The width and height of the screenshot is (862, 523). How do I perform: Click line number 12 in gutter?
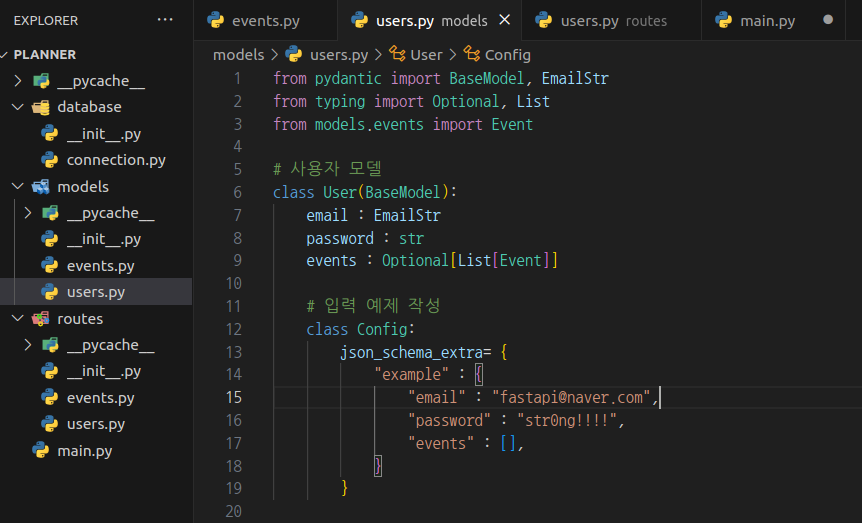click(233, 329)
